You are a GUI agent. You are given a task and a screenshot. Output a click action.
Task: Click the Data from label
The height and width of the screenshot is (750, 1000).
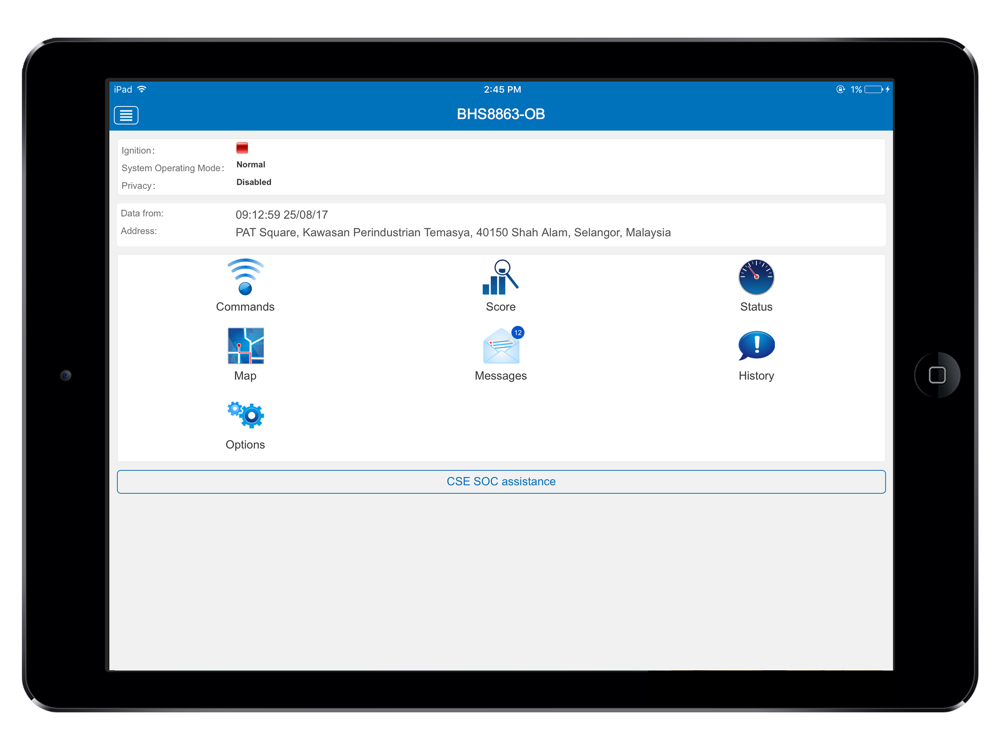tap(142, 214)
